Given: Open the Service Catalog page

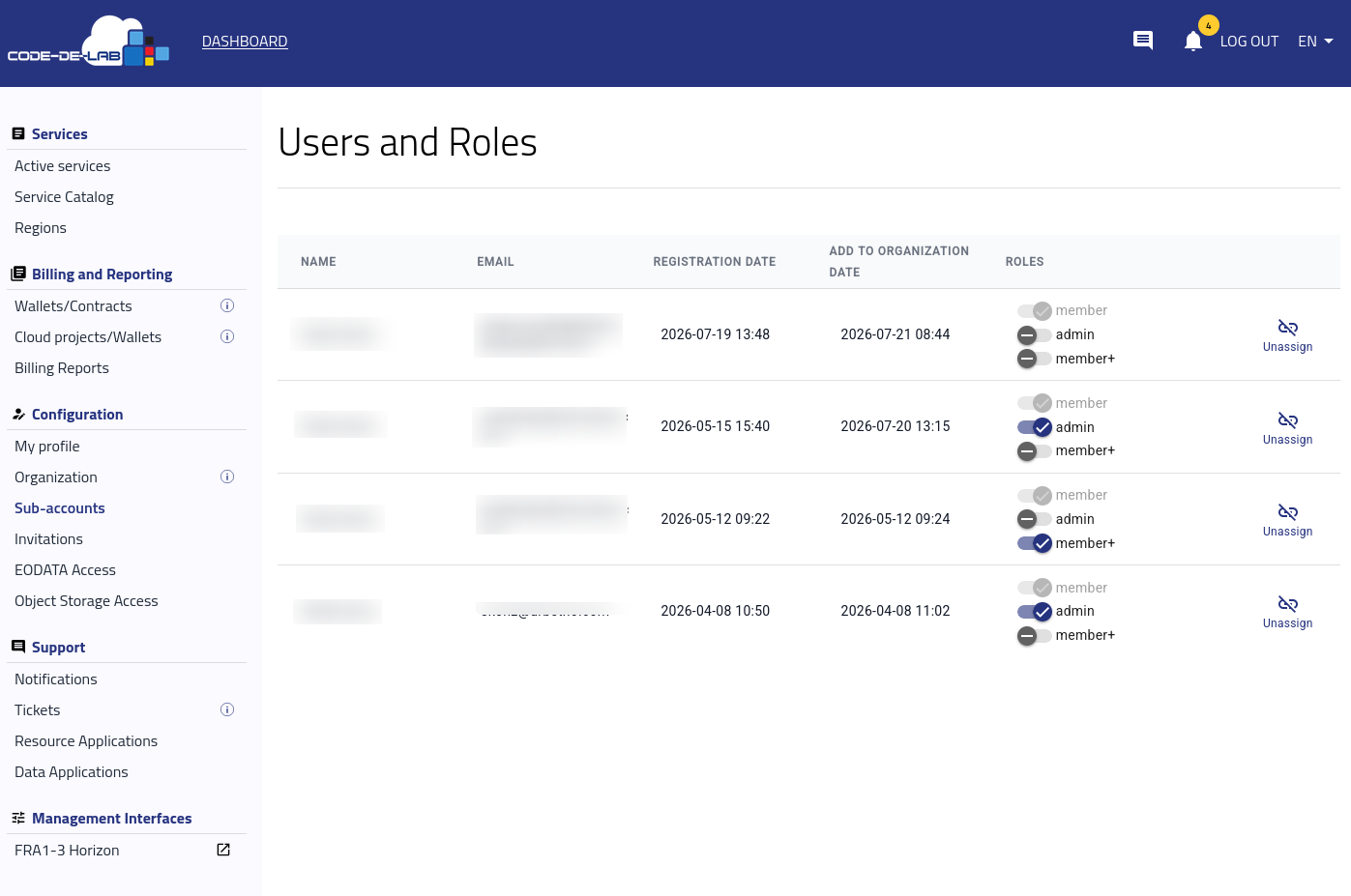Looking at the screenshot, I should [64, 197].
